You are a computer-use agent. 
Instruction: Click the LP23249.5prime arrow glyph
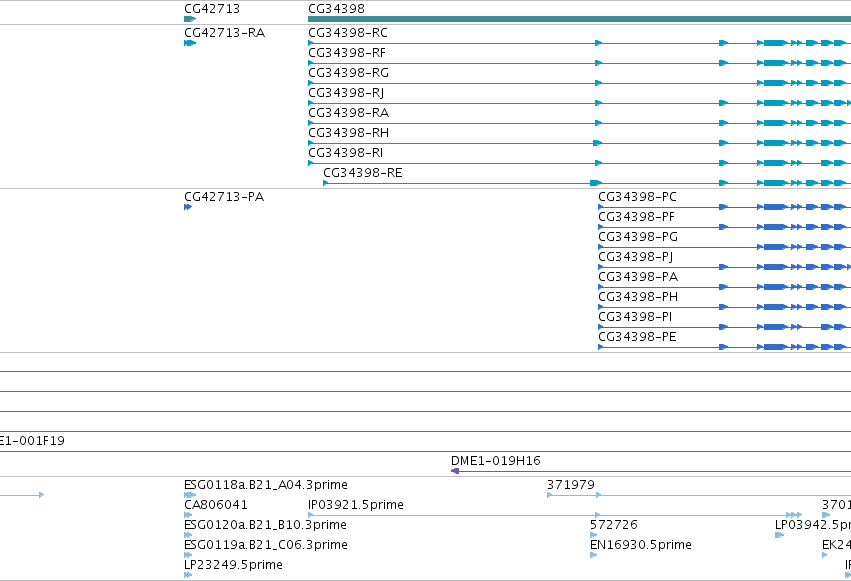(x=188, y=575)
